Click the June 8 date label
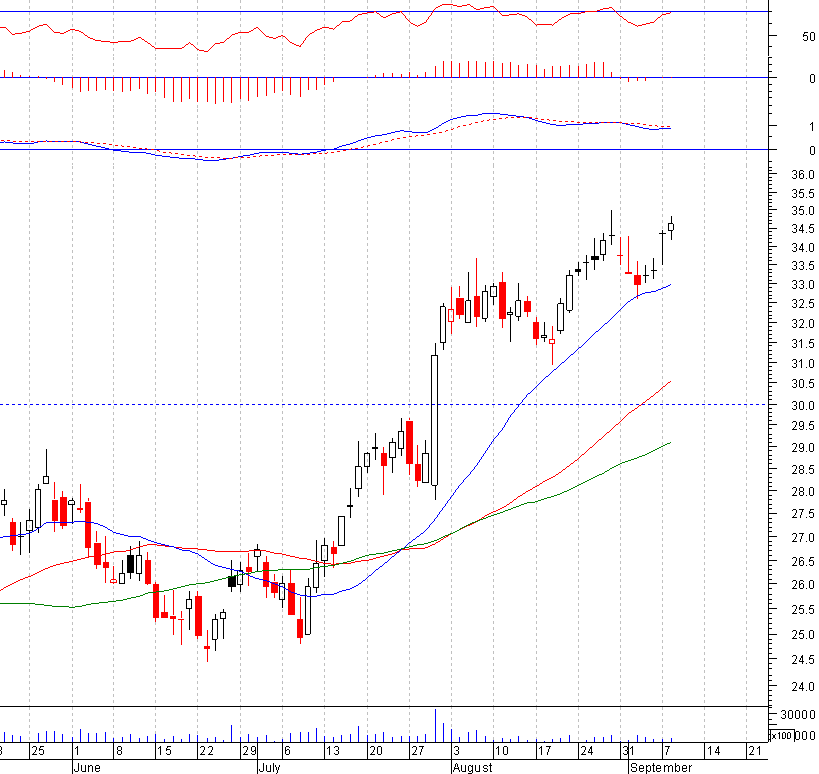This screenshot has width=819, height=774. tap(119, 751)
